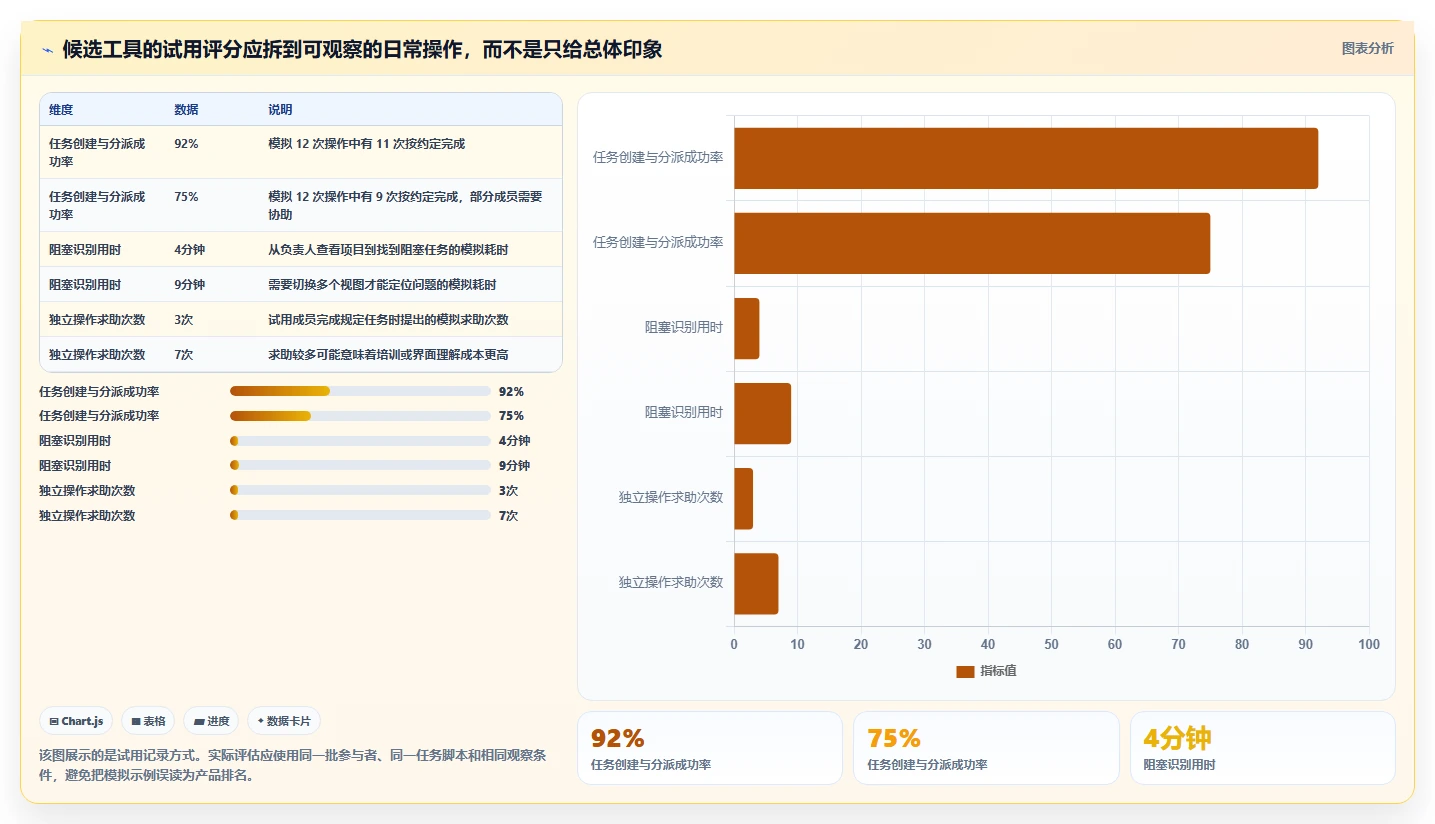The image size is (1435, 824).
Task: Click the 7次 table cell
Action: click(x=183, y=355)
